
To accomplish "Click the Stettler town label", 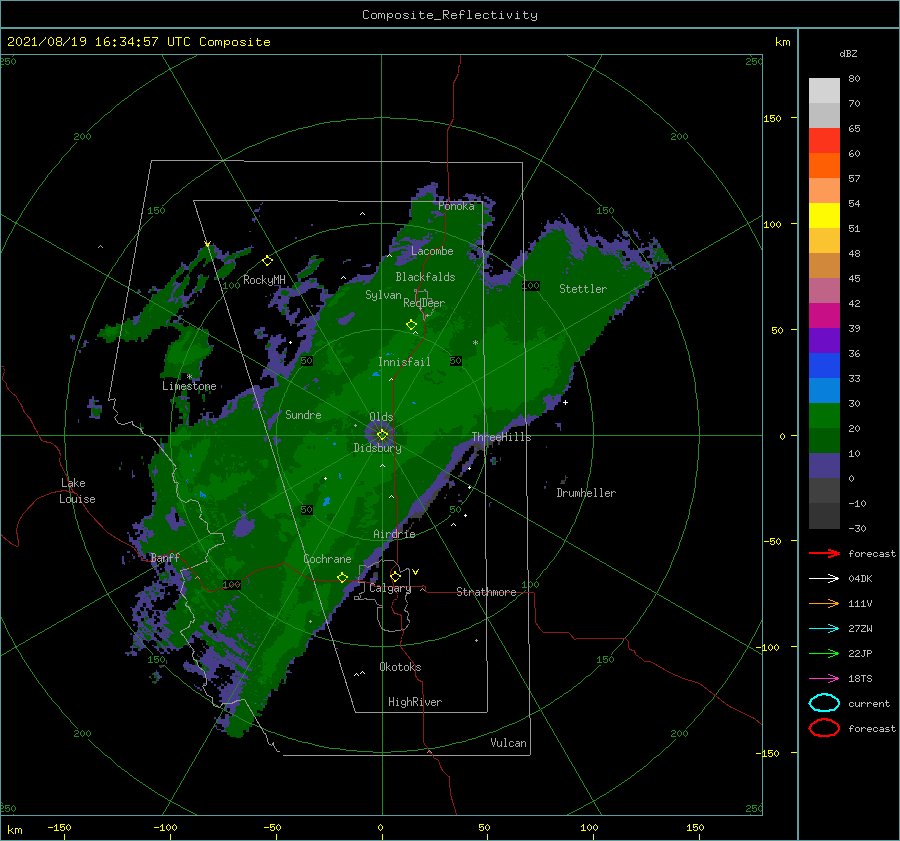I will click(583, 289).
